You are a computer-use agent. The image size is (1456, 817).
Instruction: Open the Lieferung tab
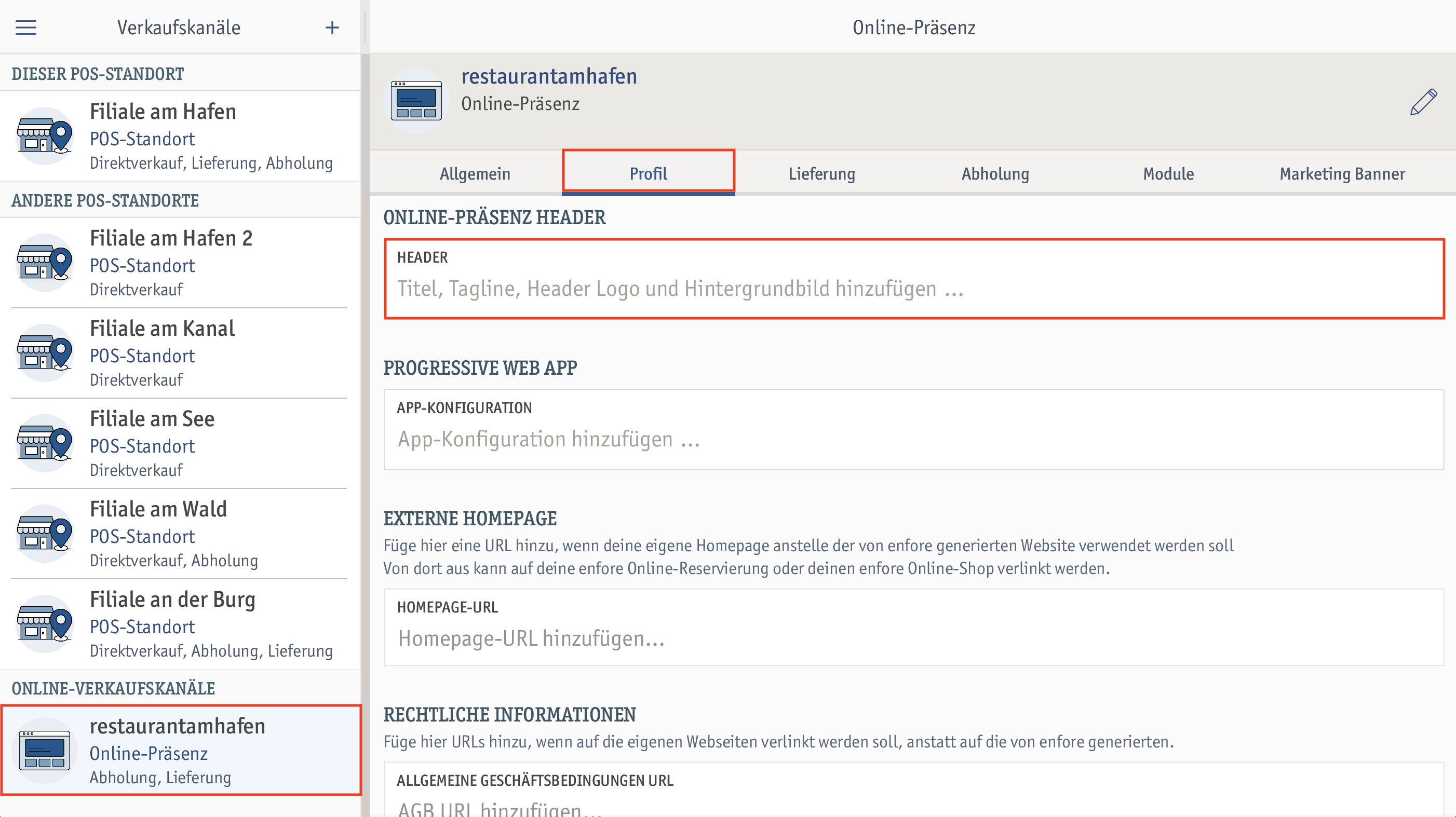pos(822,174)
